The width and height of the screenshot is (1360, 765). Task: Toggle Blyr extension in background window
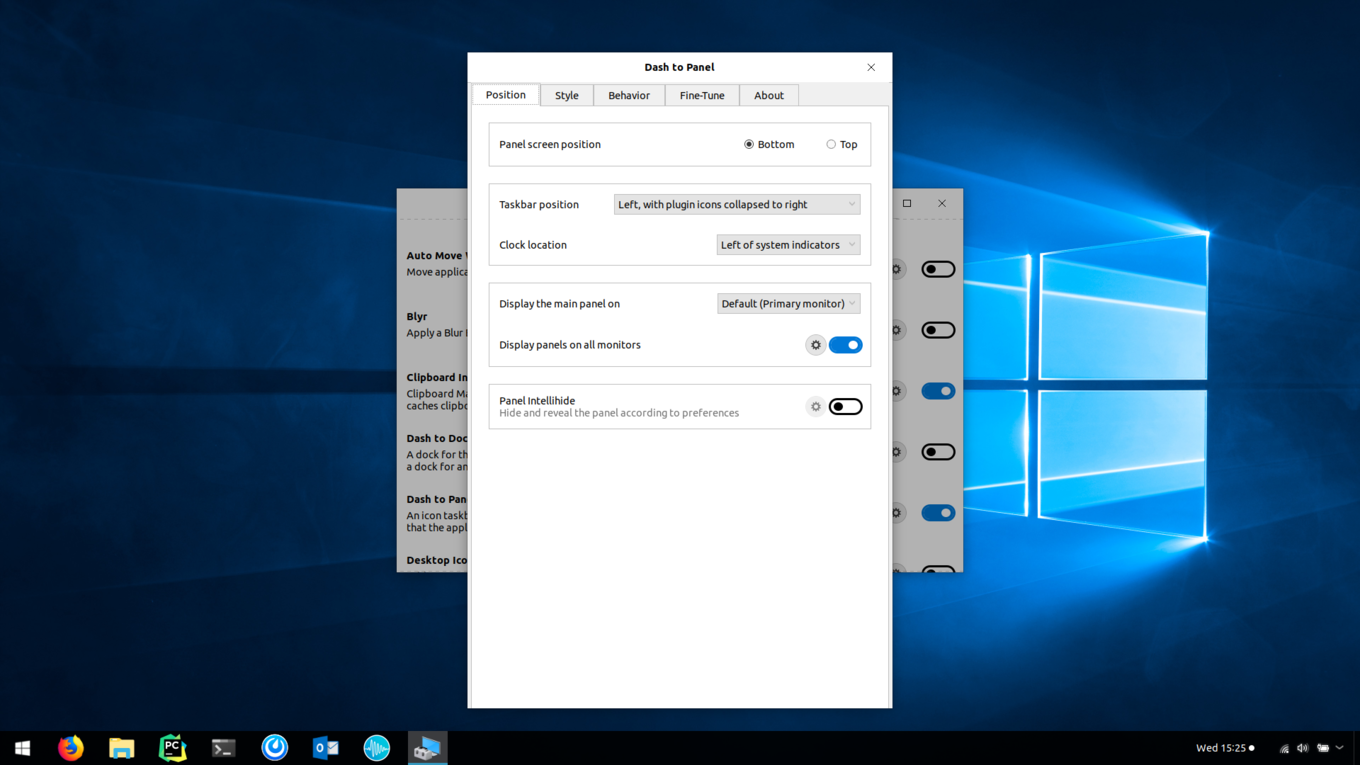coord(938,330)
